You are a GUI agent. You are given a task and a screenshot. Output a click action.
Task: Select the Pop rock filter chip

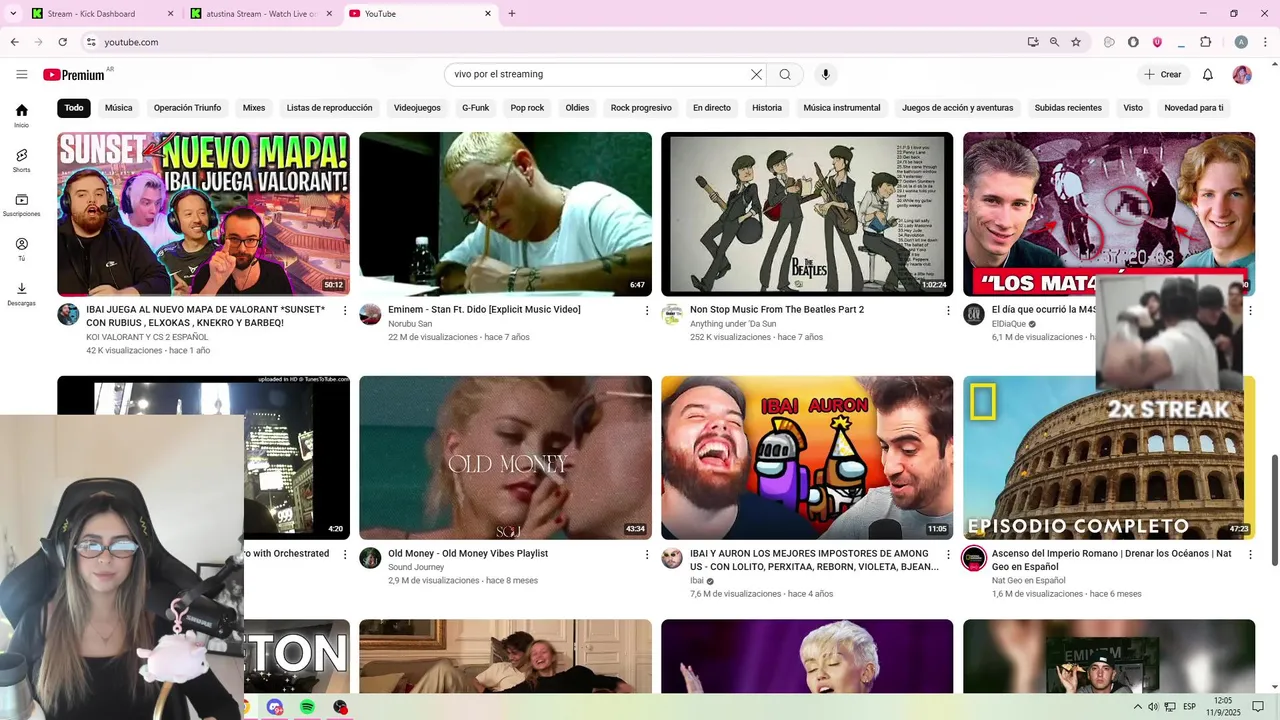[x=527, y=108]
